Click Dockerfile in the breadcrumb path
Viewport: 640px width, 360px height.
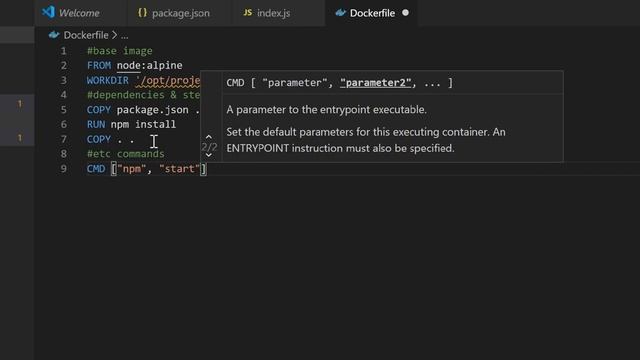pyautogui.click(x=86, y=35)
